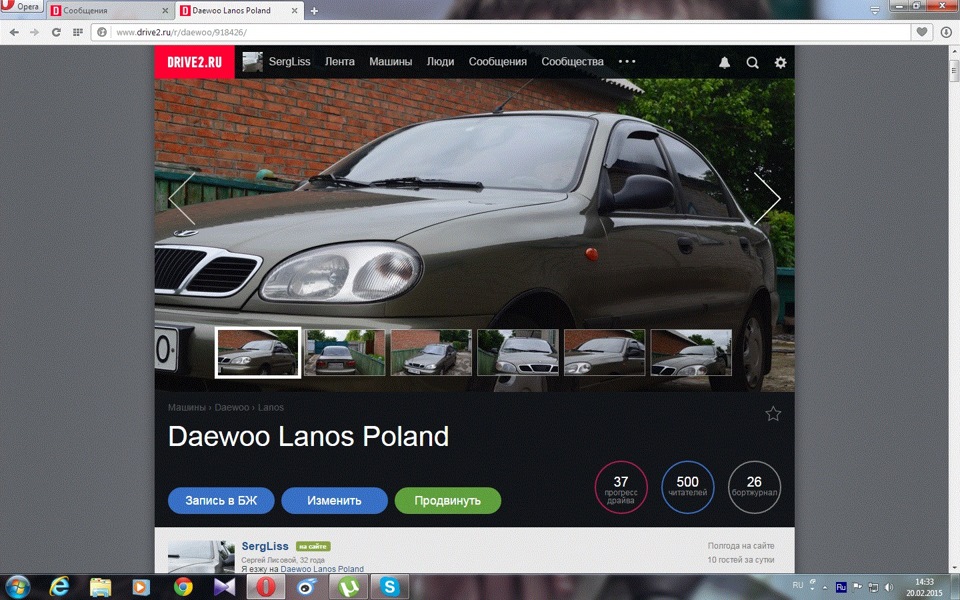Select the Daewoo Lanos Poland tab
Viewport: 960px width, 600px height.
click(x=239, y=10)
